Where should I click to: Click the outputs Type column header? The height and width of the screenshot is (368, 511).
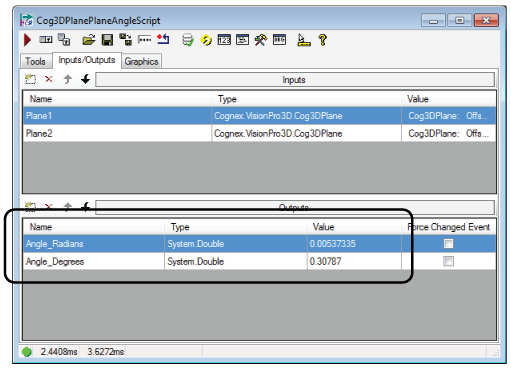coord(236,227)
